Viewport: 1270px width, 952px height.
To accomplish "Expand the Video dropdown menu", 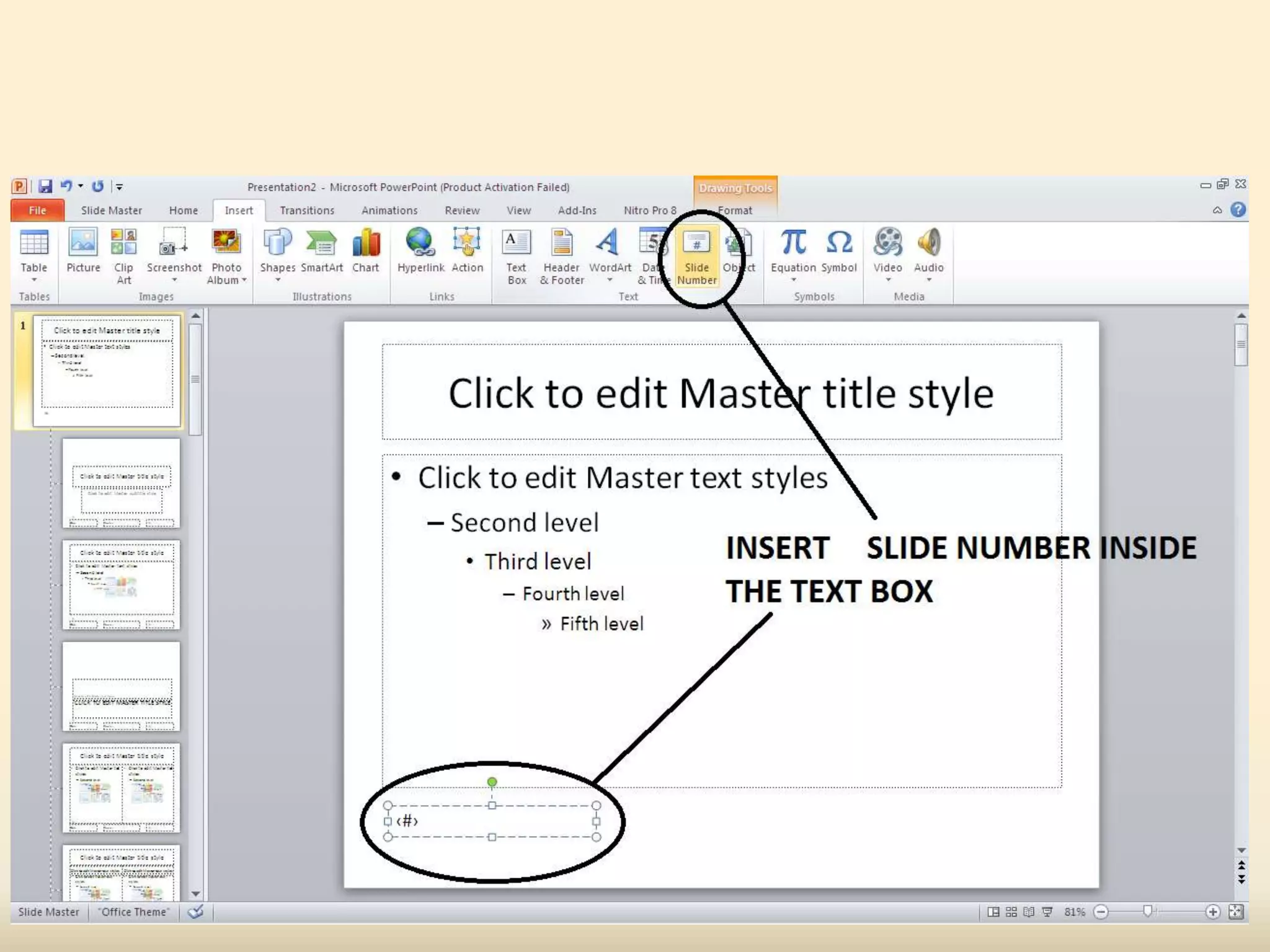I will (887, 279).
